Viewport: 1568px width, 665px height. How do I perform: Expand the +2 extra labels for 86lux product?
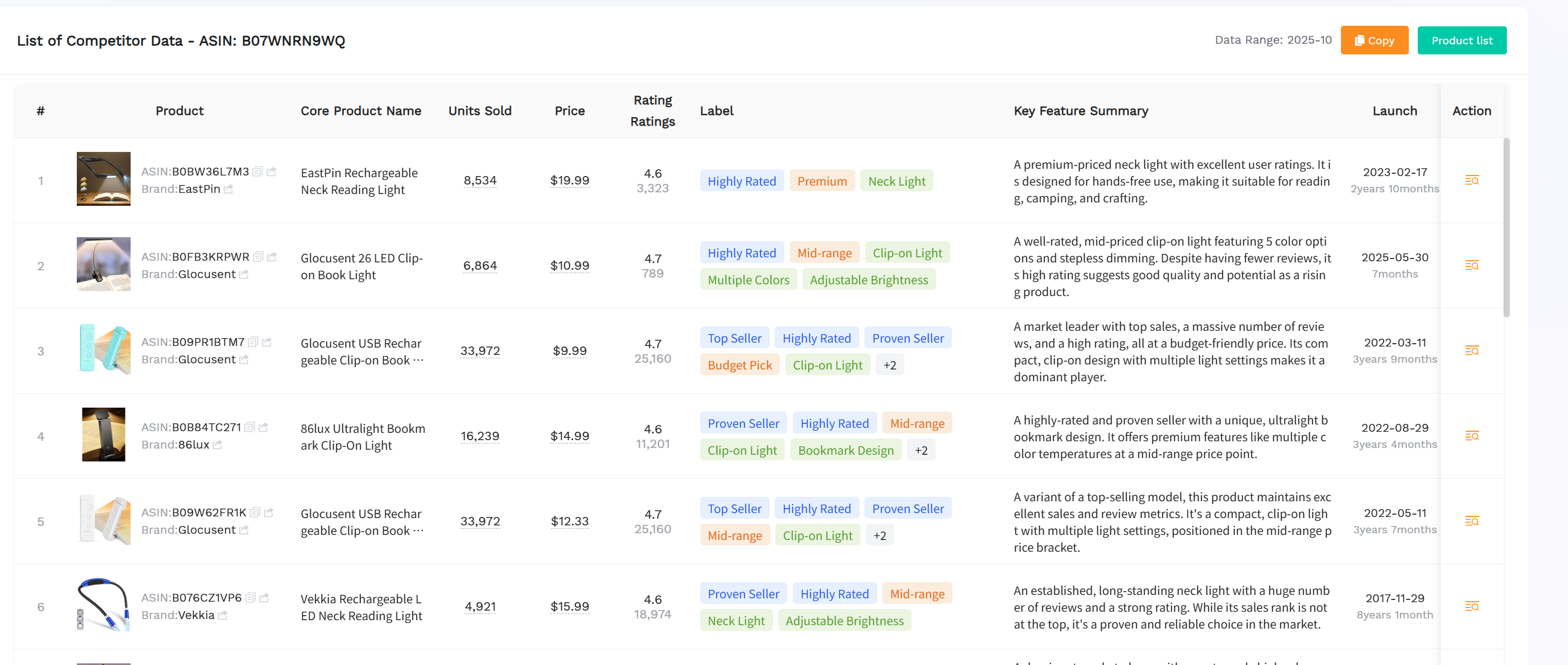[x=921, y=450]
